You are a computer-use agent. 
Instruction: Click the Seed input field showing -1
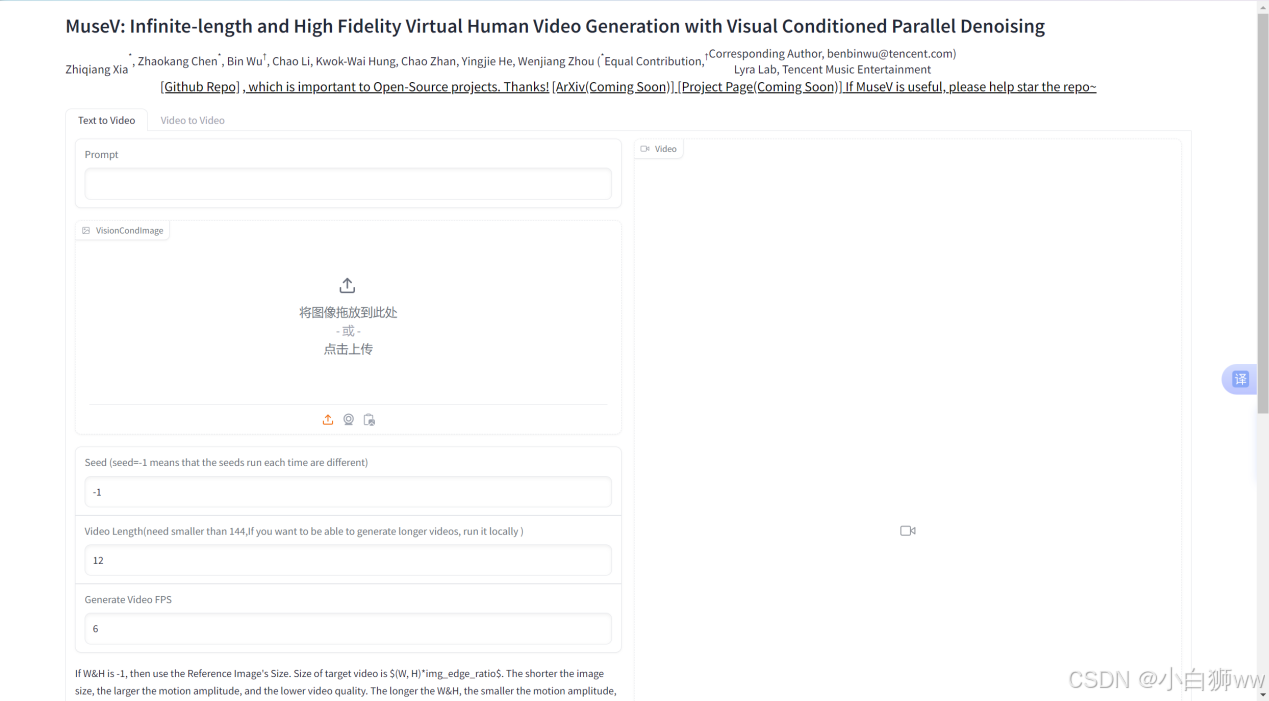click(348, 492)
